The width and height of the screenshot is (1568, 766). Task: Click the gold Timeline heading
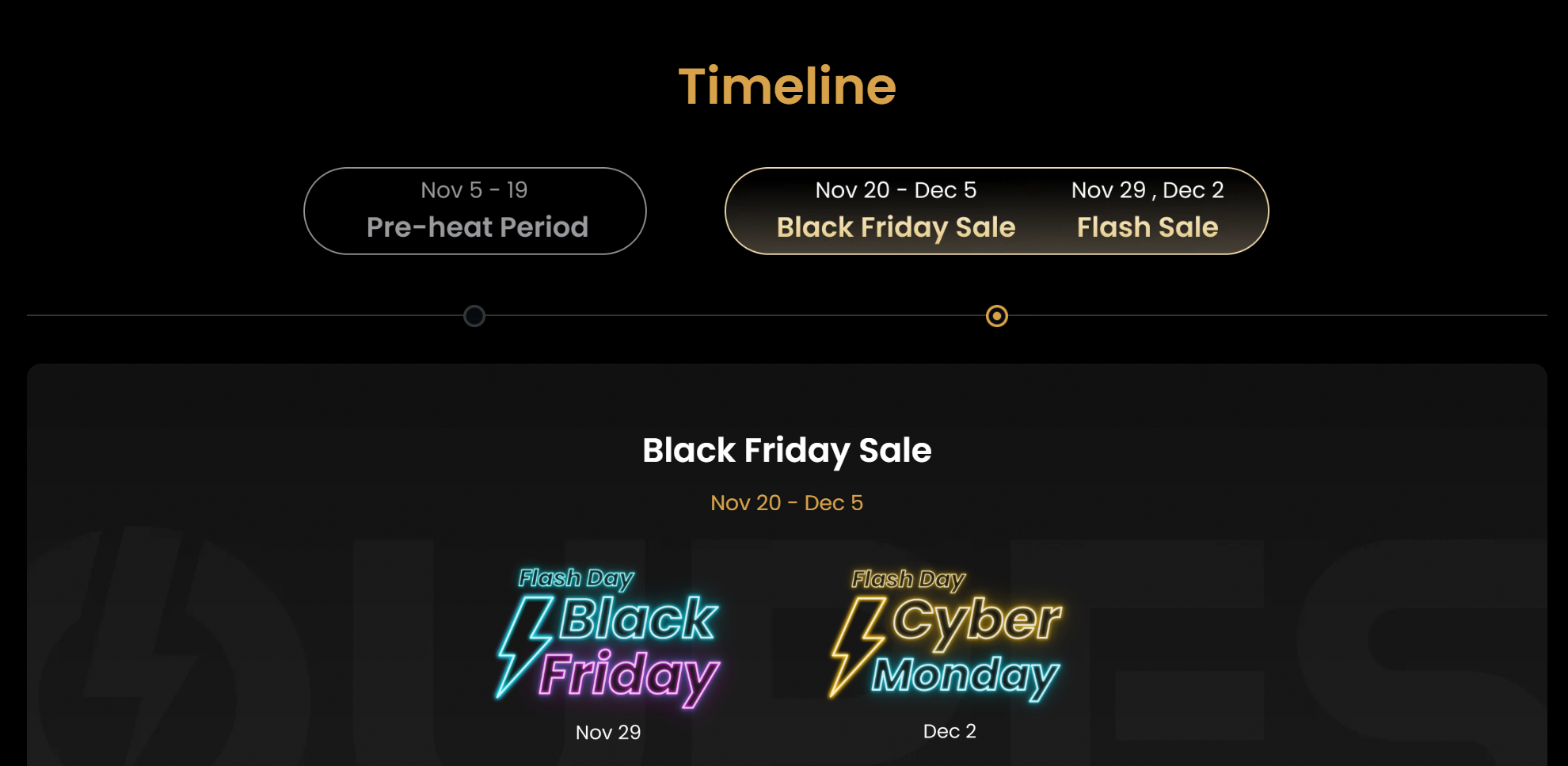pyautogui.click(x=787, y=86)
